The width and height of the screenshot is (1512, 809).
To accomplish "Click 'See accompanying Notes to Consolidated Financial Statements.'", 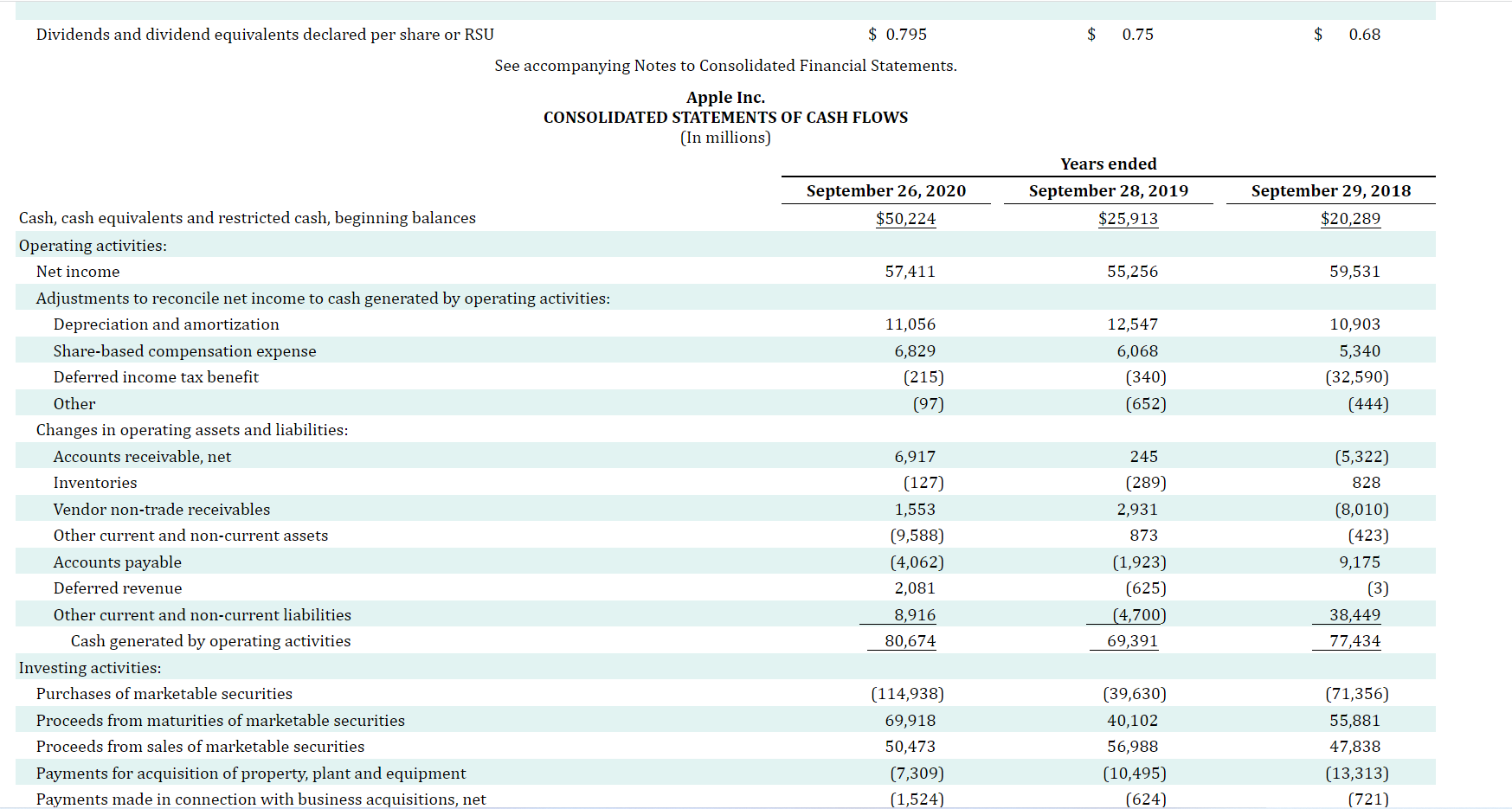I will (x=725, y=66).
